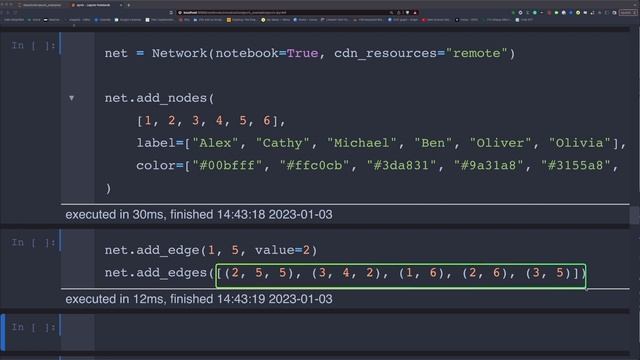The width and height of the screenshot is (640, 360).
Task: Click the closing parenthesis line of add_nodes
Action: pyautogui.click(x=108, y=189)
